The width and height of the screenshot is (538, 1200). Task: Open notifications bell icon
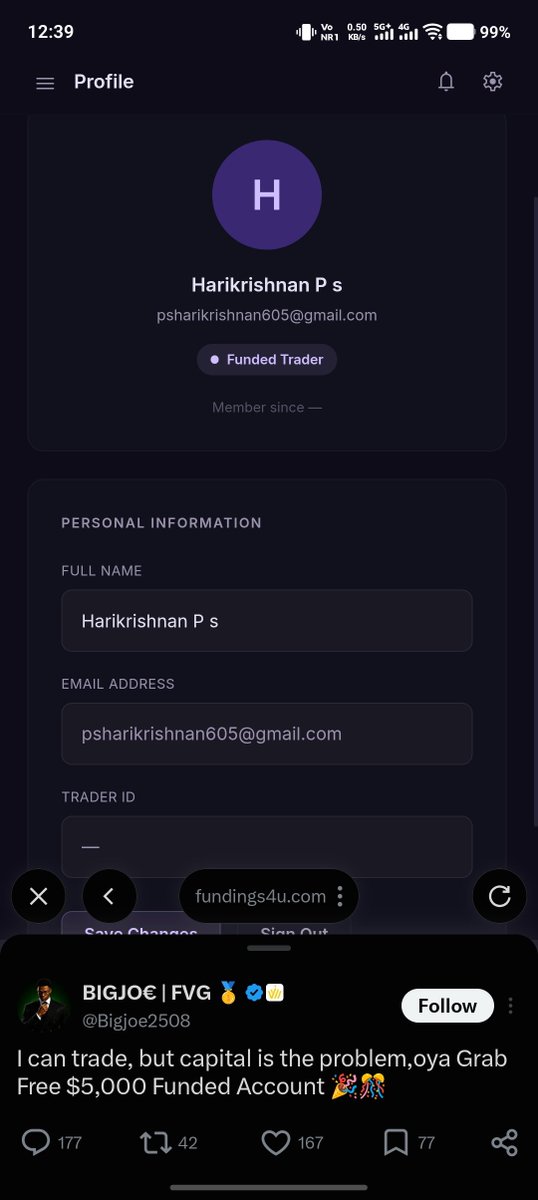447,82
